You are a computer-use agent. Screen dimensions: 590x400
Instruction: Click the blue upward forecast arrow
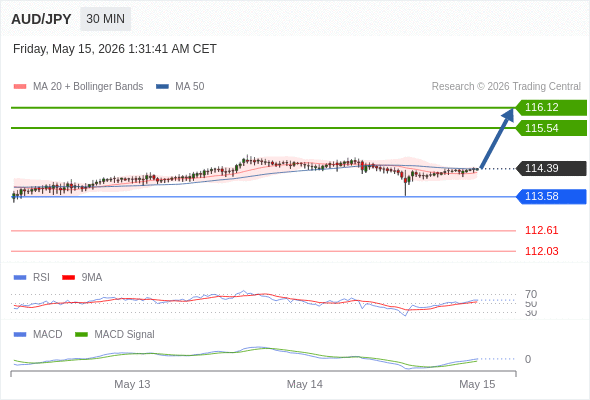pyautogui.click(x=497, y=138)
